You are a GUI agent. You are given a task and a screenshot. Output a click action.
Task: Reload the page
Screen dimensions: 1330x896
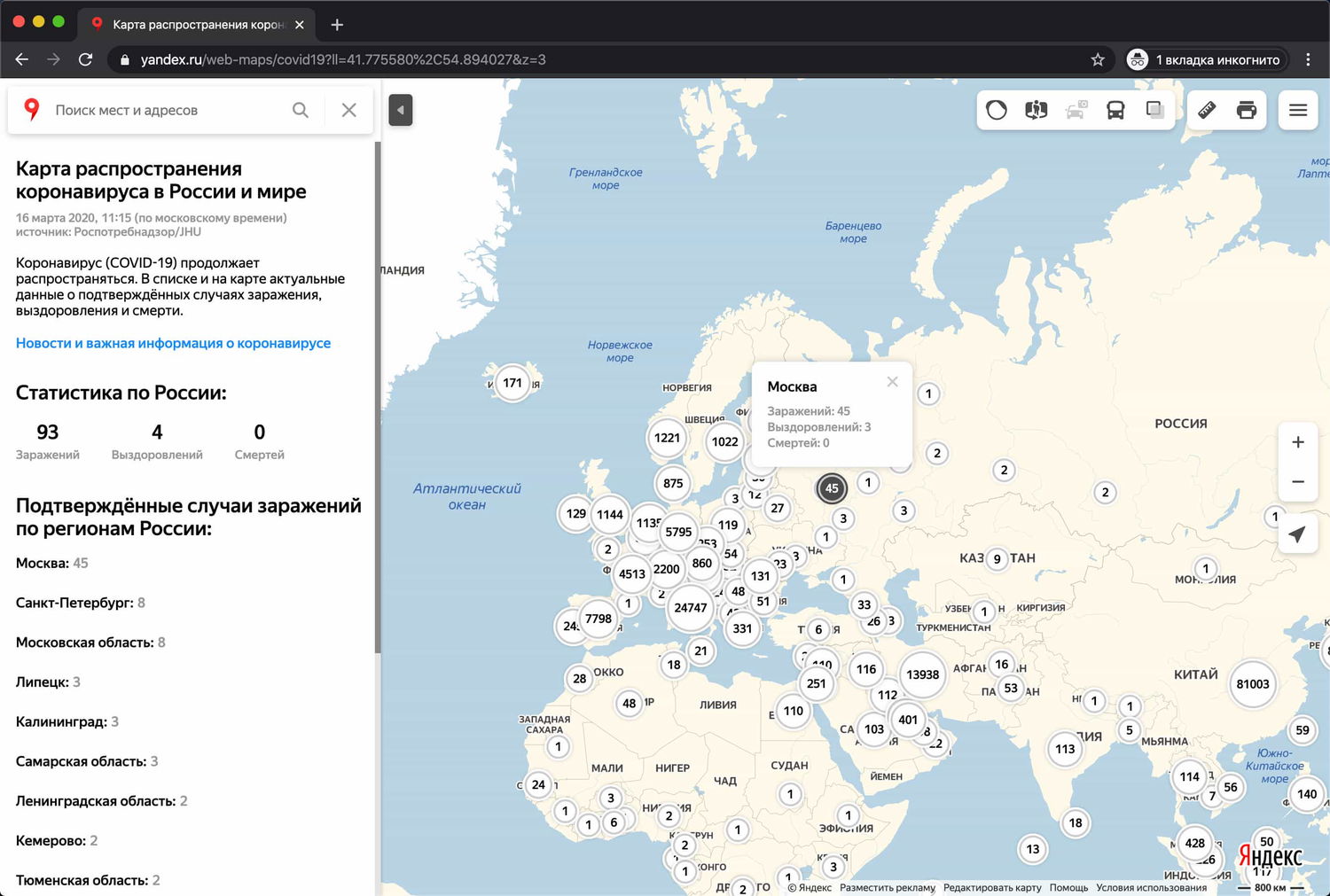point(85,59)
